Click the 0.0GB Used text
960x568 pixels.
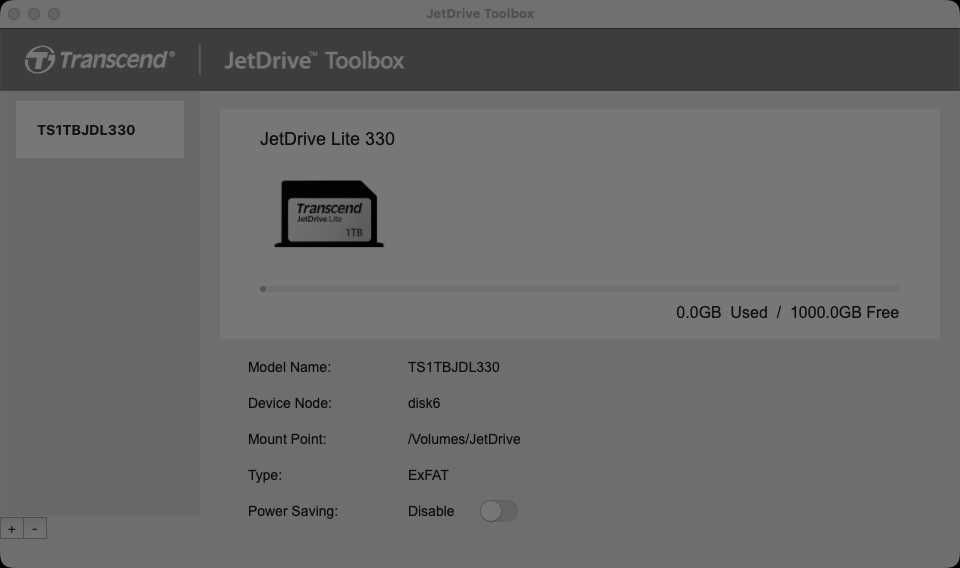(722, 312)
